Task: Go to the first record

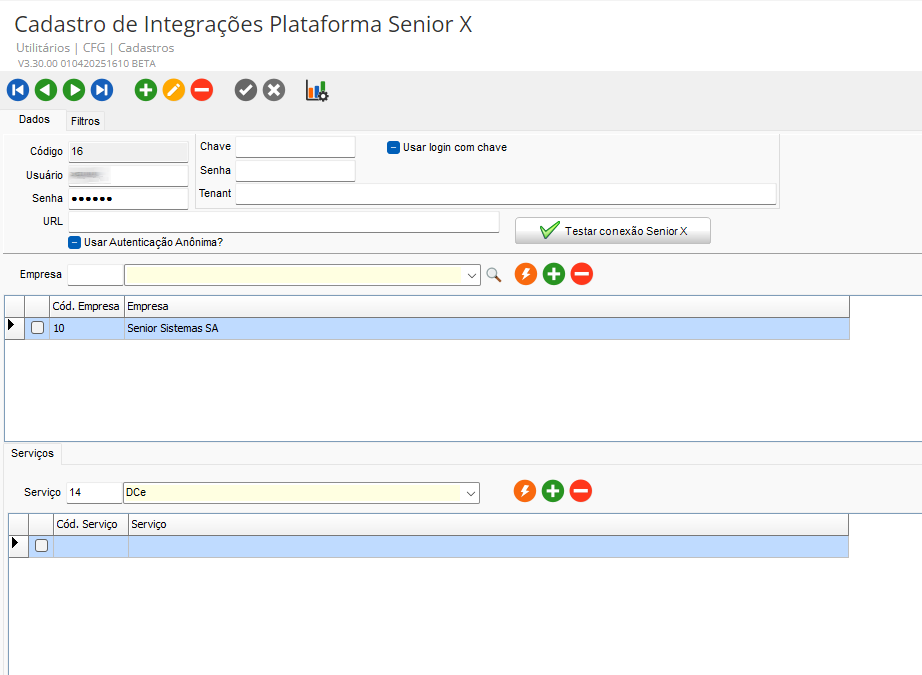Action: (18, 91)
